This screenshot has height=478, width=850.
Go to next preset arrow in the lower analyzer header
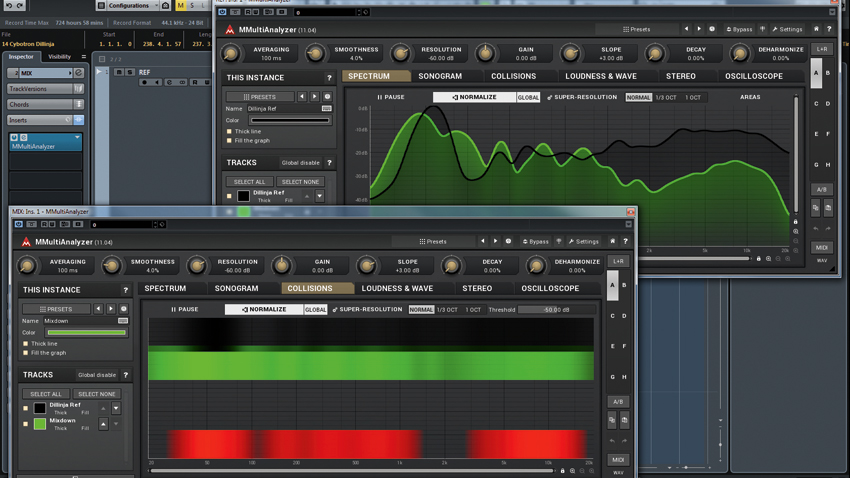495,241
